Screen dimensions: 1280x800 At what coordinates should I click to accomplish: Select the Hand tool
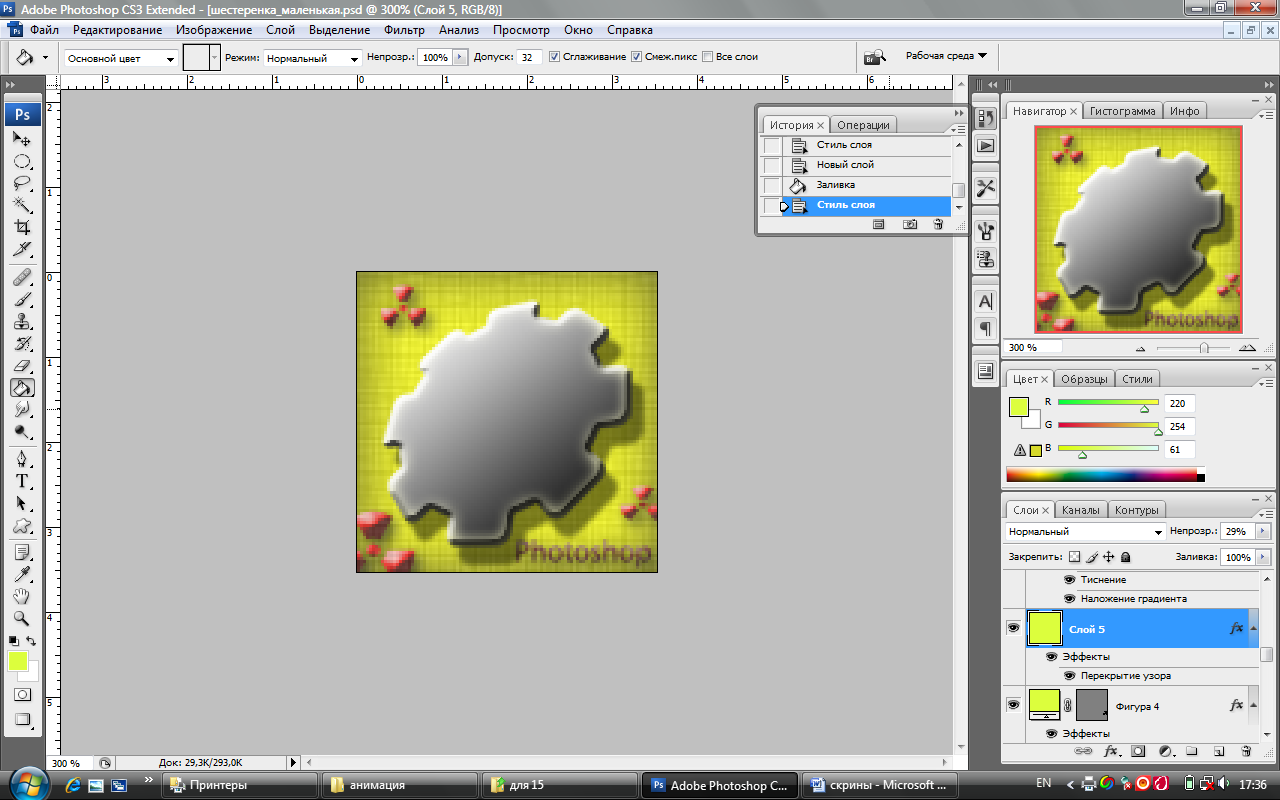[22, 596]
